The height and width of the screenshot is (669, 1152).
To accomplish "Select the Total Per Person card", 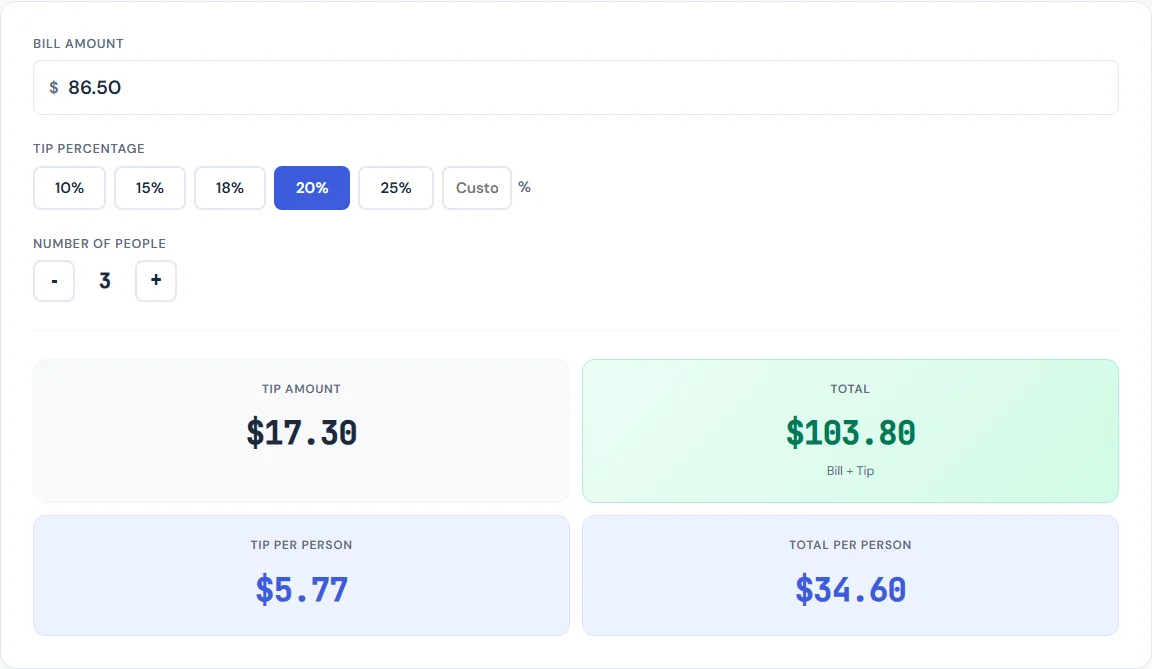I will pyautogui.click(x=850, y=575).
